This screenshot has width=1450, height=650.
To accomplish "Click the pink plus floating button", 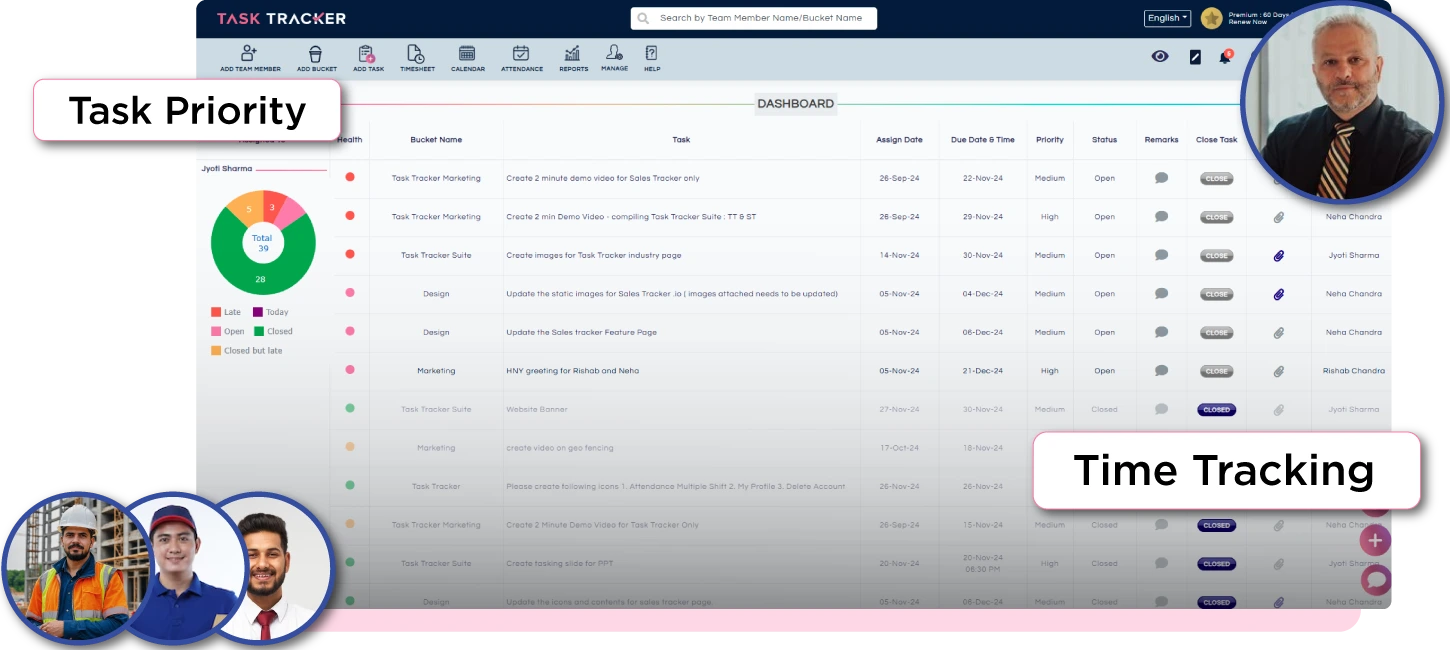I will [x=1375, y=541].
